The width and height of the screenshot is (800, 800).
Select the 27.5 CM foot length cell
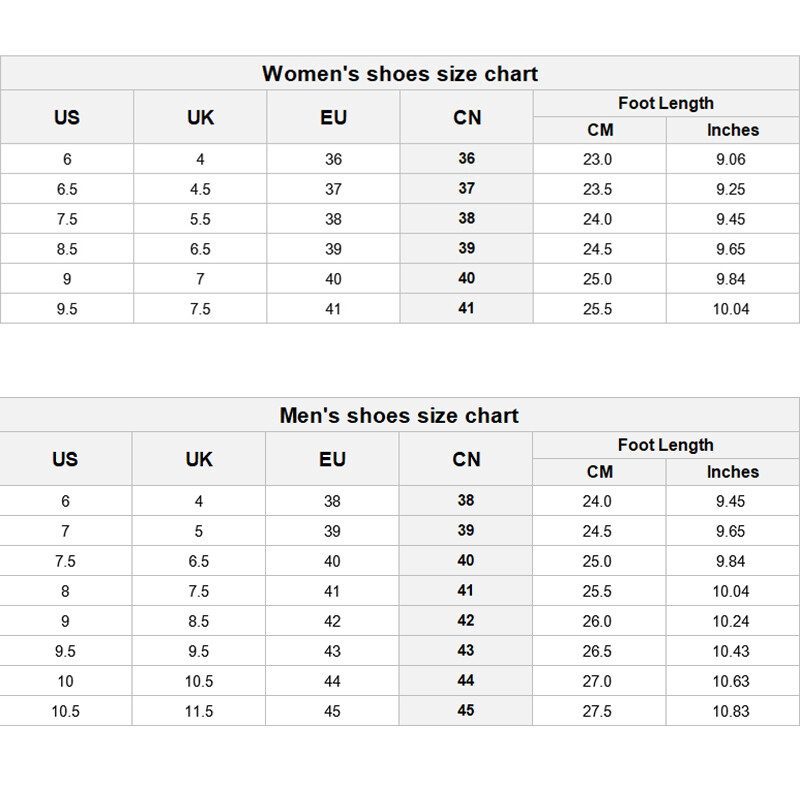[597, 711]
